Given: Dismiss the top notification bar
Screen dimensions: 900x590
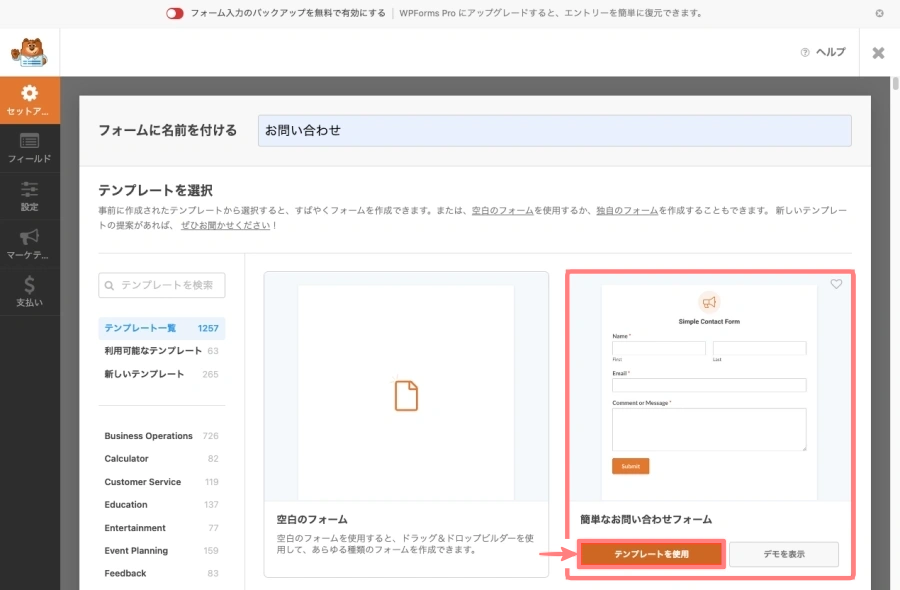Looking at the screenshot, I should (x=879, y=13).
